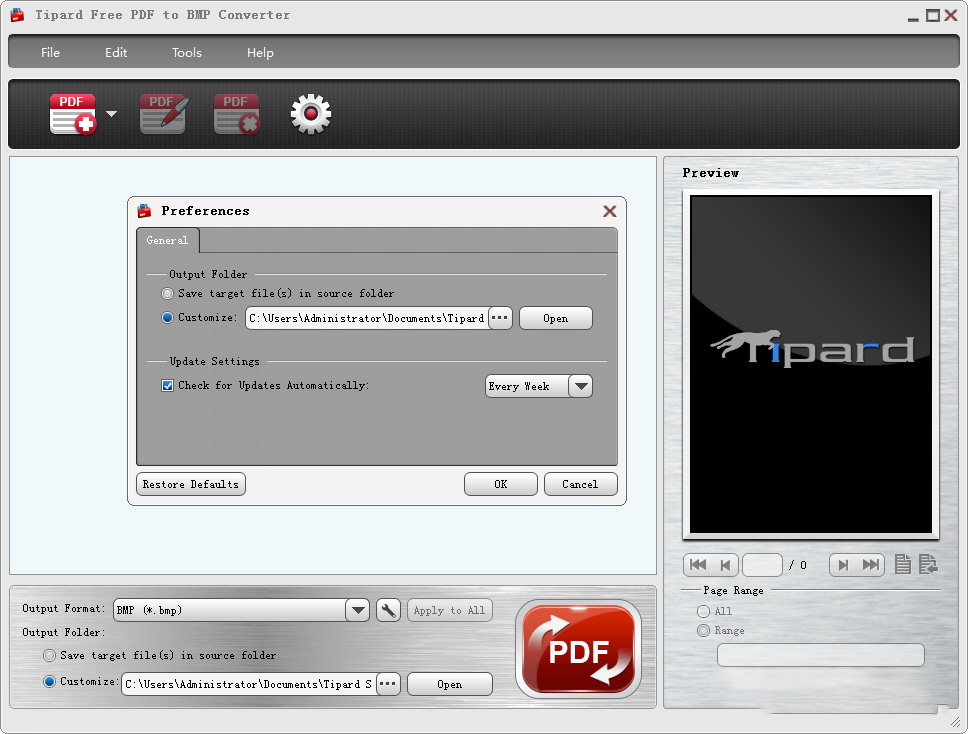
Task: Click inside the page number input field
Action: point(762,564)
